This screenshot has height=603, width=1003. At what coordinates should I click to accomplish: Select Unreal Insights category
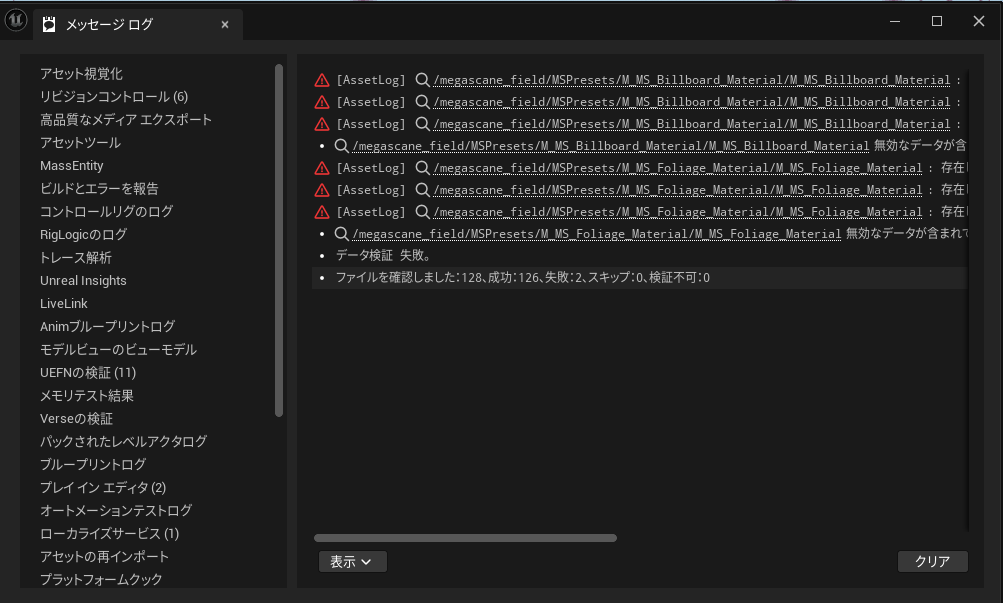point(83,281)
